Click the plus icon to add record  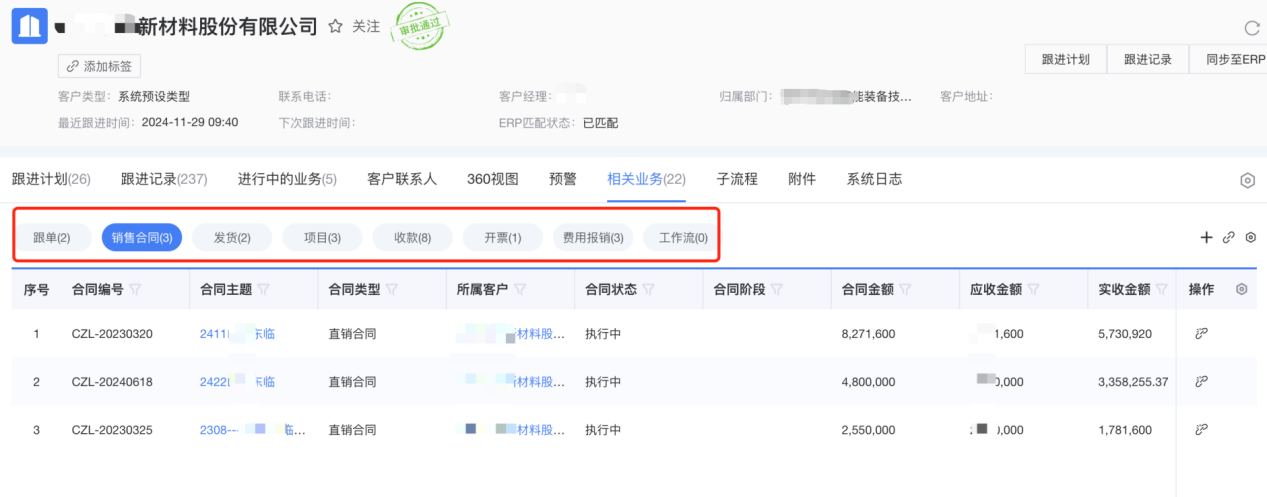pyautogui.click(x=1206, y=237)
